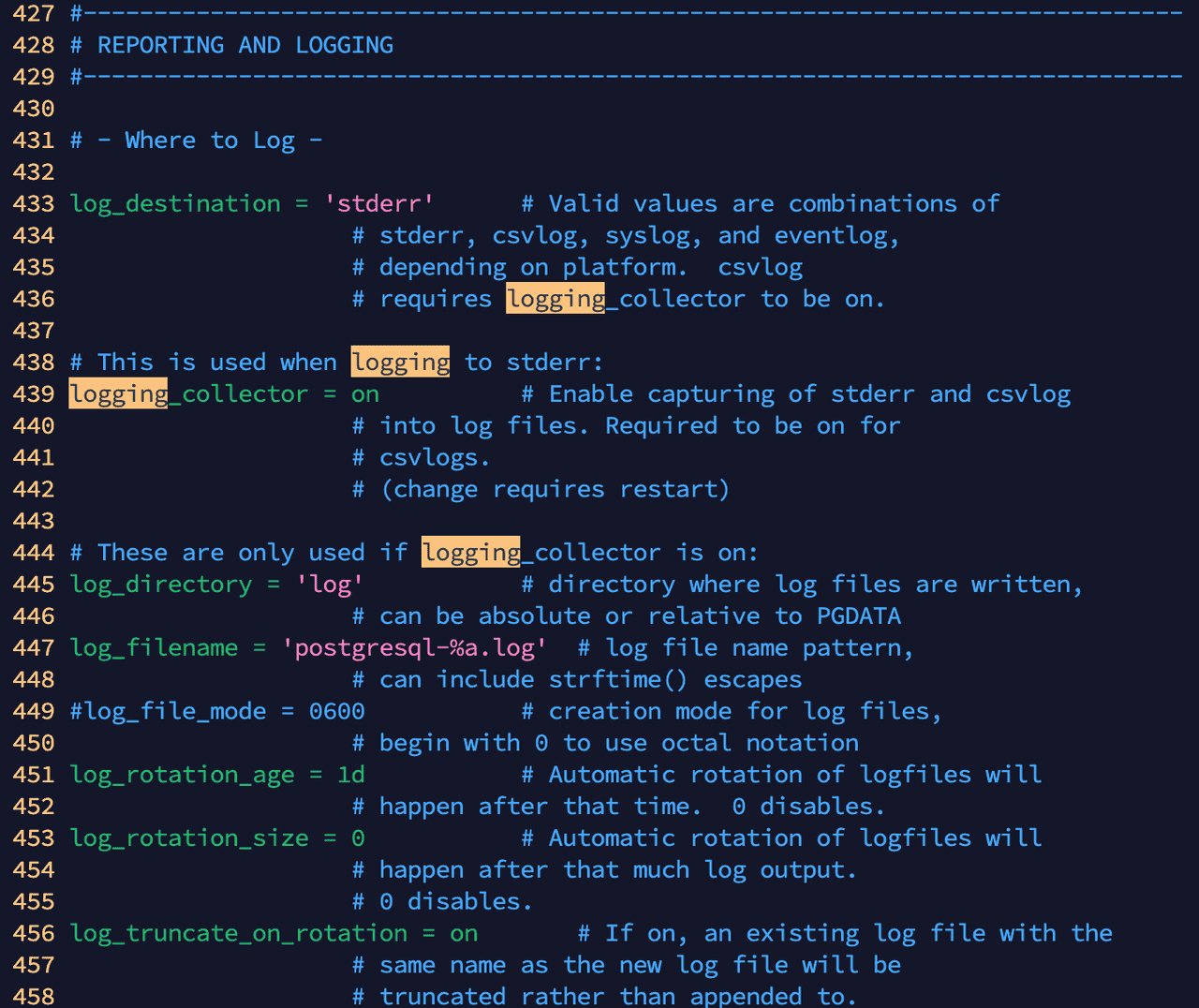Click the "on" value of log_truncate_on_rotation
The height and width of the screenshot is (1008, 1199).
pos(463,933)
